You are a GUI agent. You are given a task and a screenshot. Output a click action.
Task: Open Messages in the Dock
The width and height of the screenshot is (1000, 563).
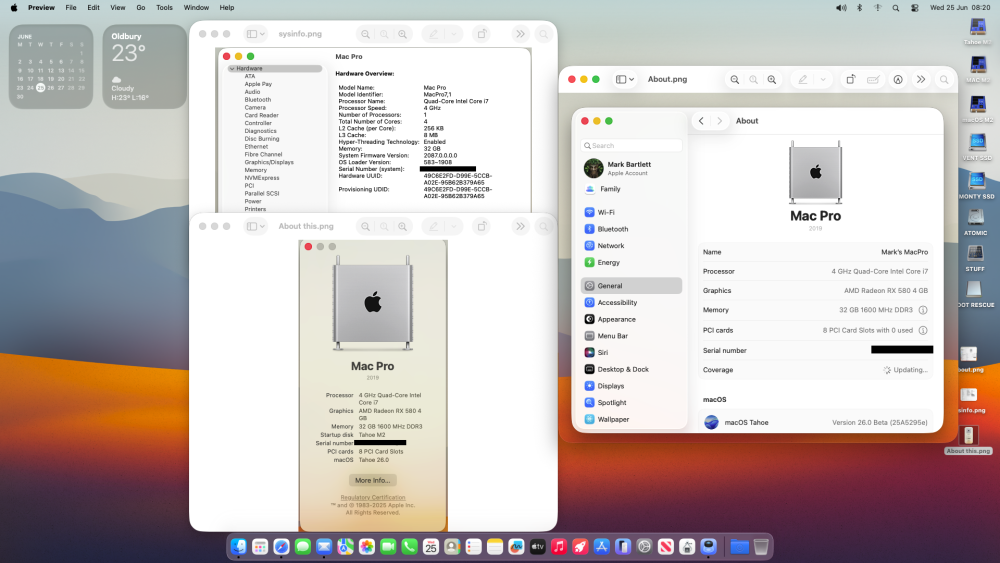pos(303,546)
